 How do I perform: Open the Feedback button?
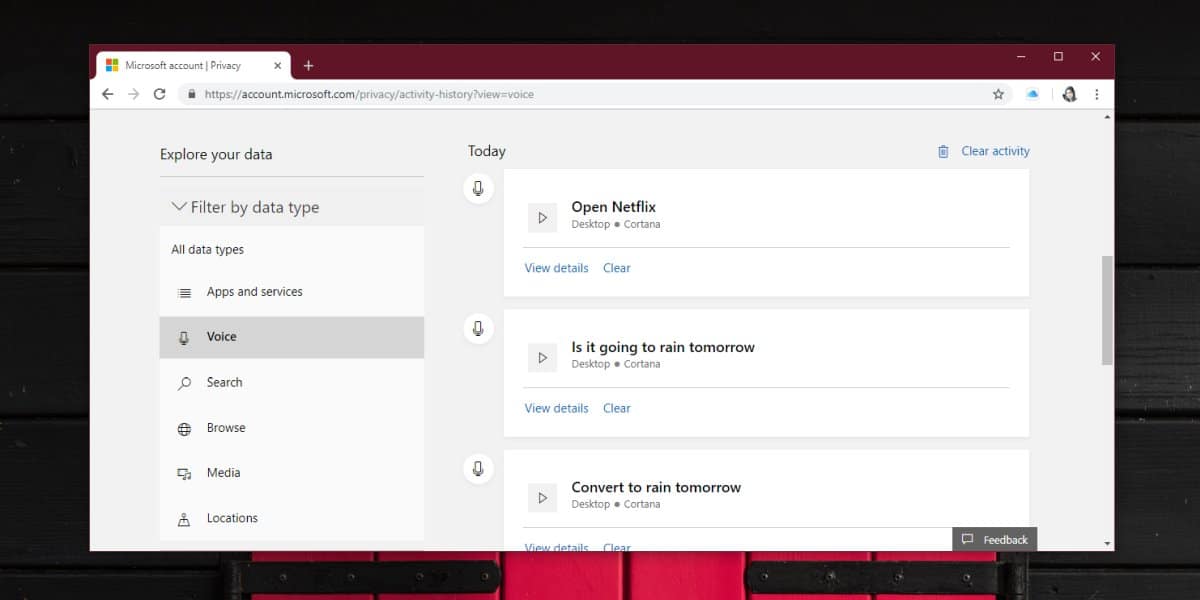coord(994,539)
